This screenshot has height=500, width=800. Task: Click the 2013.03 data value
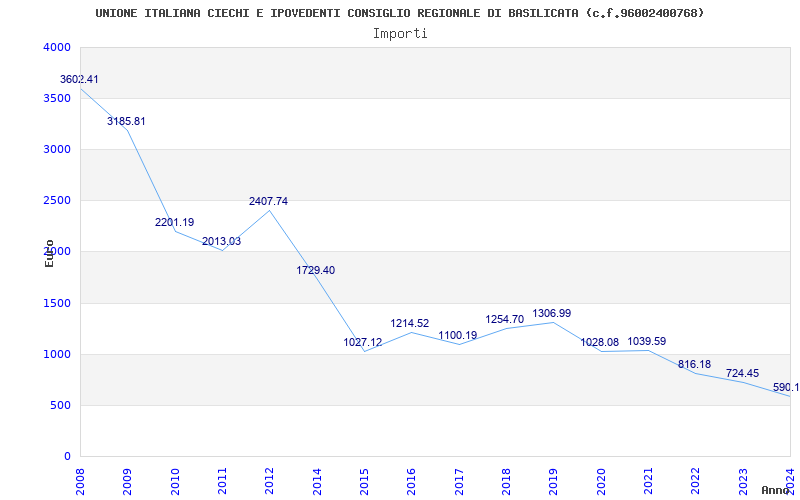221,241
